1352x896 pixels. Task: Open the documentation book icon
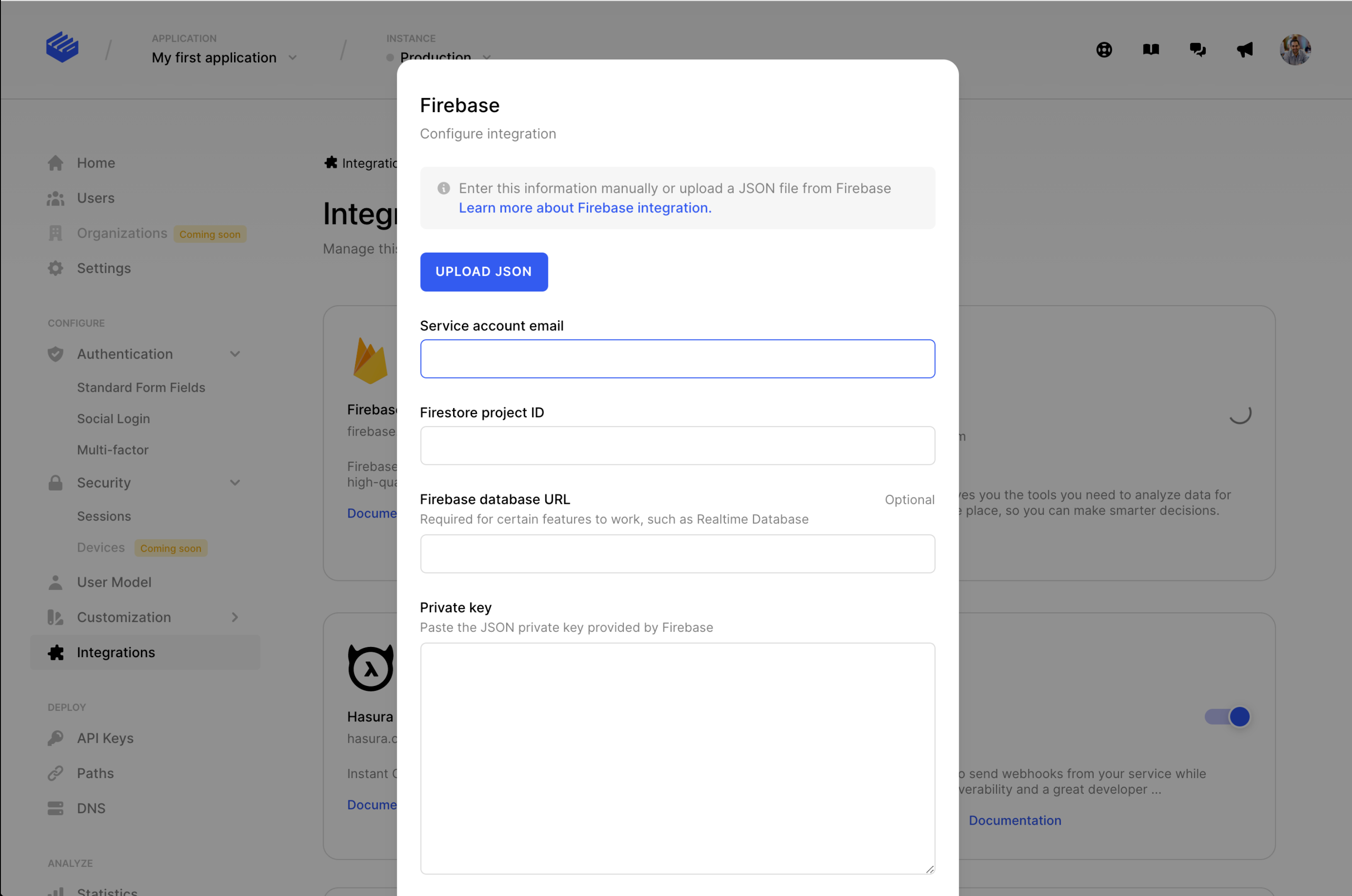point(1151,50)
